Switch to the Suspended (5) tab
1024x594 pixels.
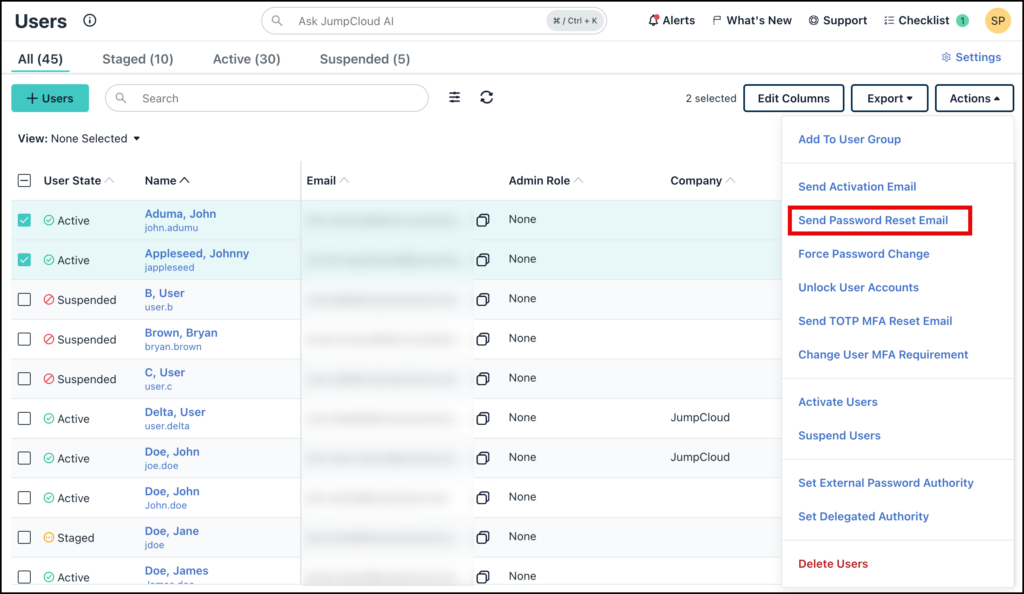[x=364, y=58]
